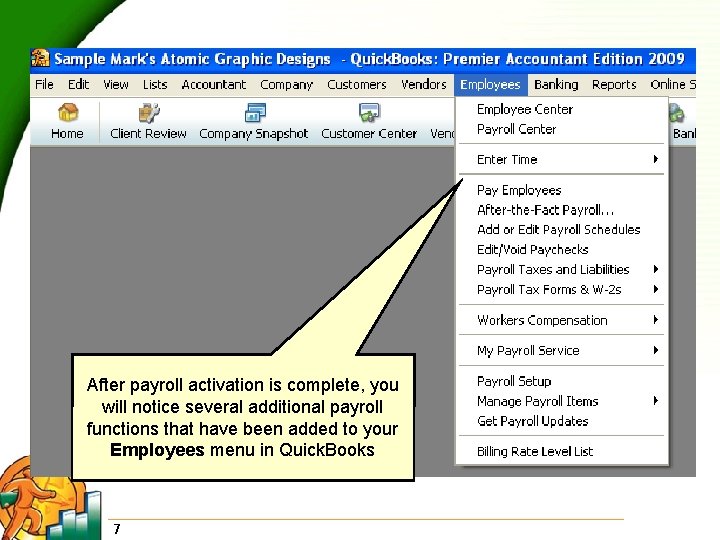Expand the Manage Payroll Items submenu arrow
The height and width of the screenshot is (540, 720).
(x=656, y=400)
